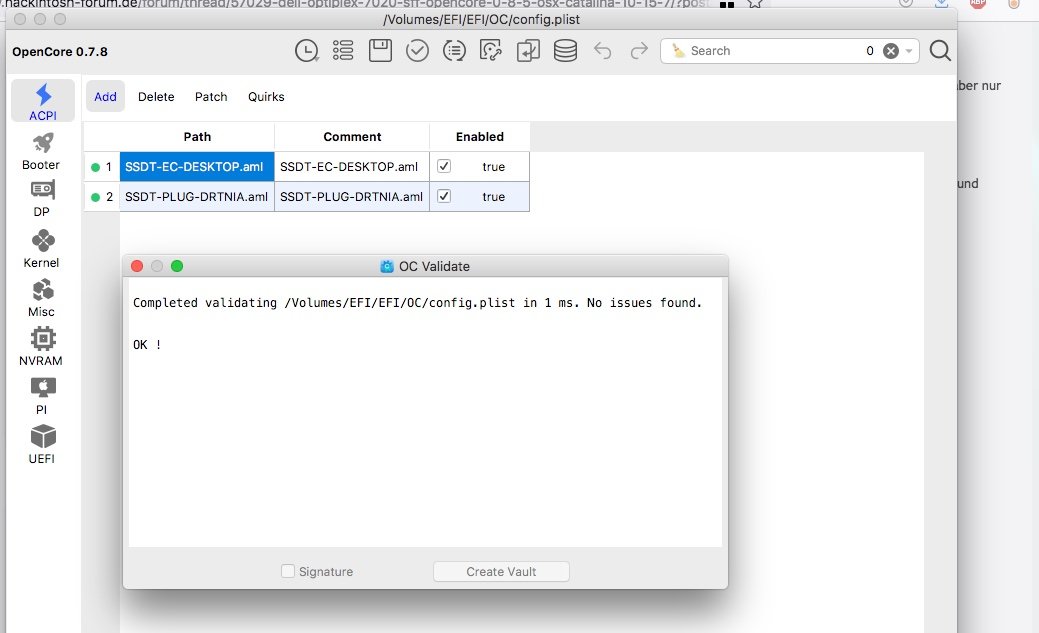Click the Enabled column header
Viewport: 1039px width, 633px height.
click(x=480, y=137)
